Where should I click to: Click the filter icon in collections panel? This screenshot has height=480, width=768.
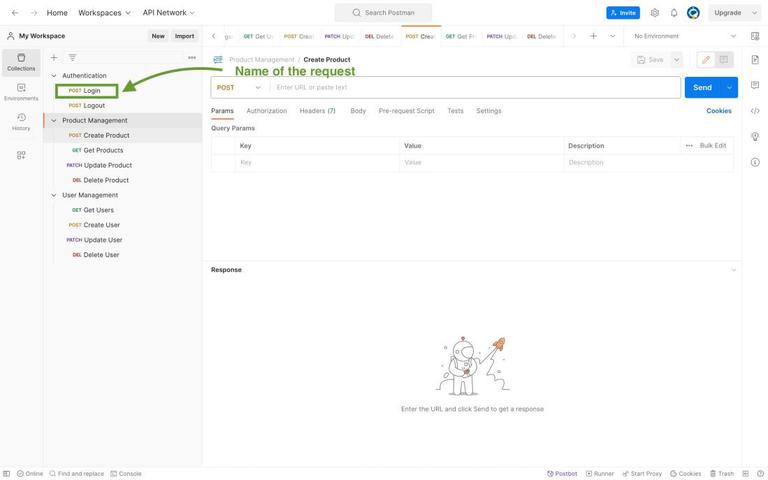coord(72,58)
